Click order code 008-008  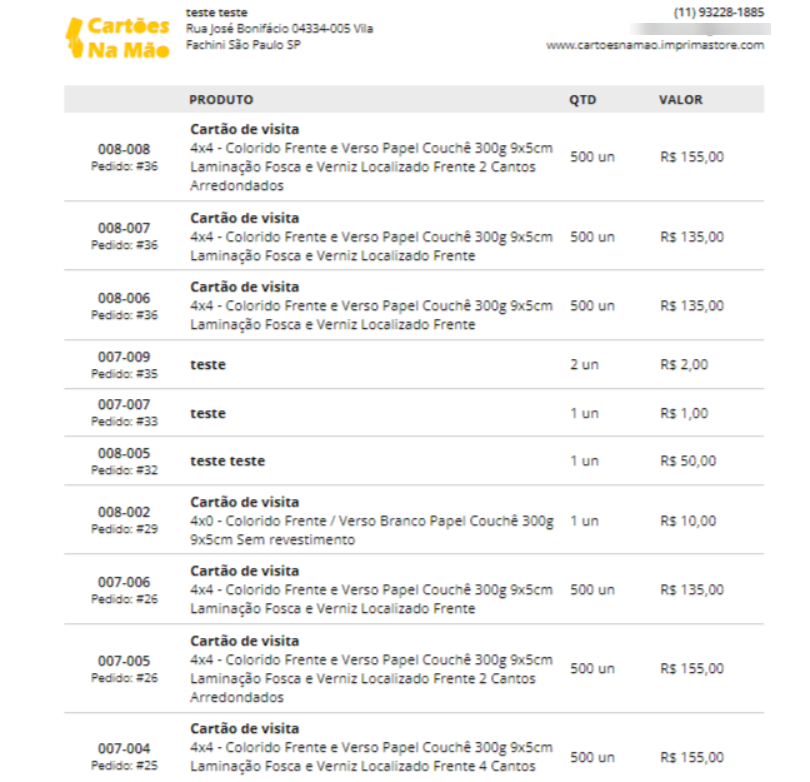coord(124,149)
